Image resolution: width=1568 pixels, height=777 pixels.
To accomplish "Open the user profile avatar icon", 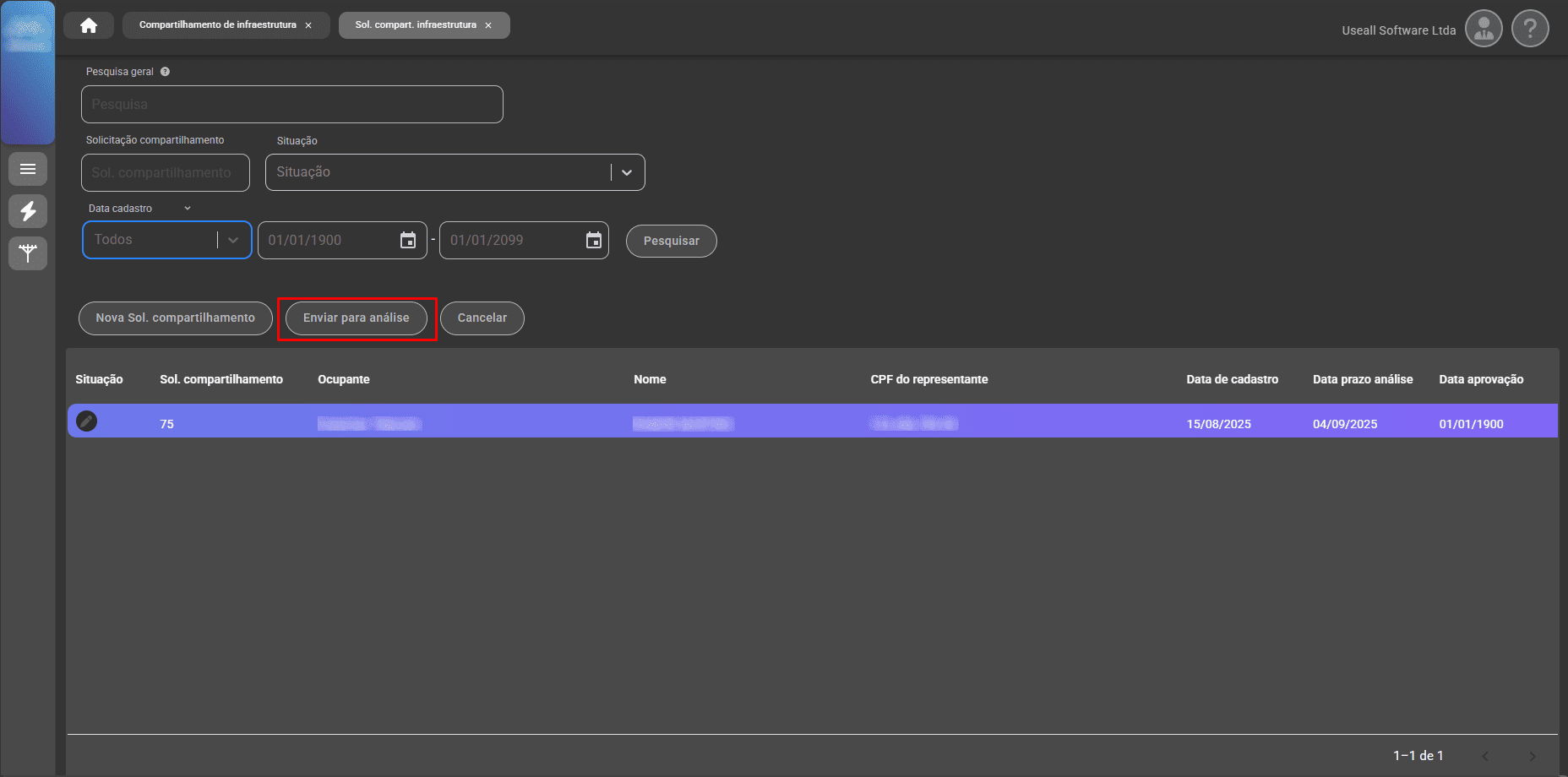I will click(x=1484, y=30).
